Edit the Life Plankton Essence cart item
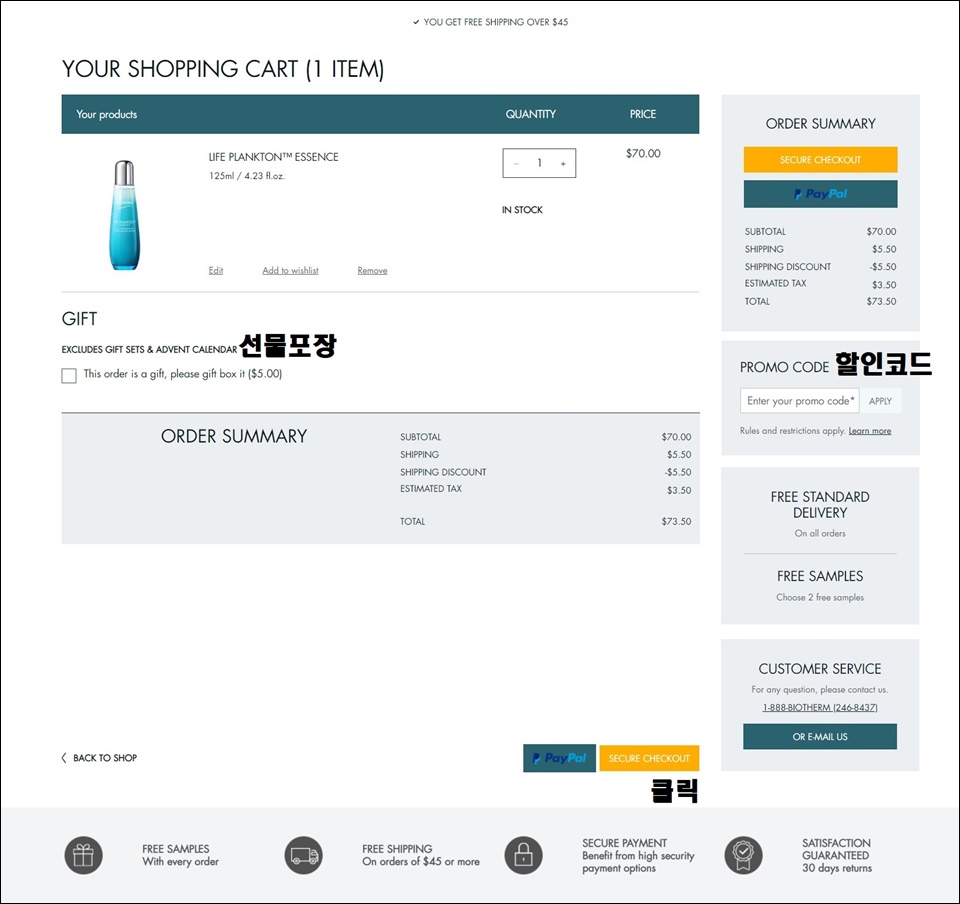The height and width of the screenshot is (904, 960). pyautogui.click(x=216, y=271)
